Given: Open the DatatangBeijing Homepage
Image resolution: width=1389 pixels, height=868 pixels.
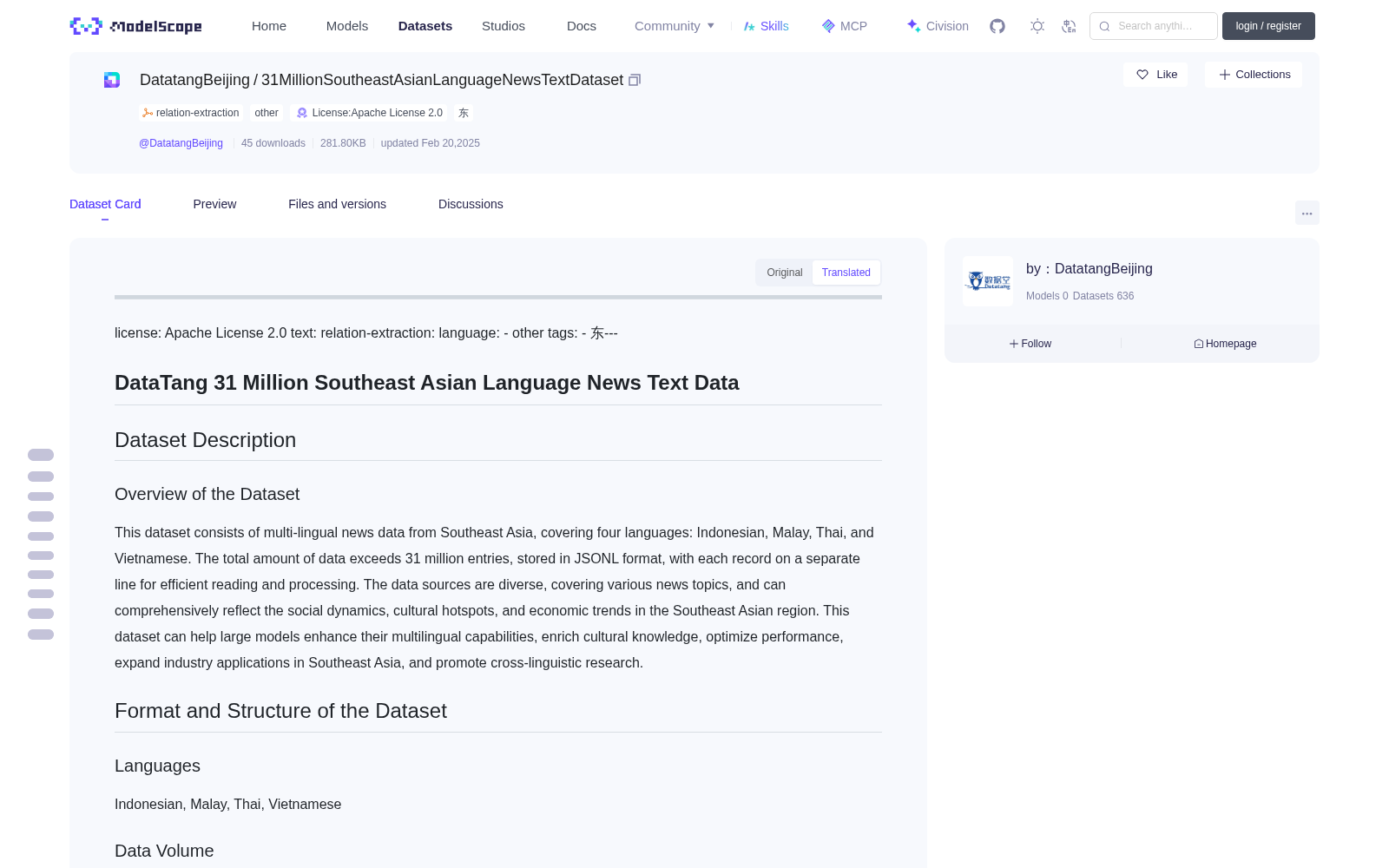Looking at the screenshot, I should click(1225, 344).
